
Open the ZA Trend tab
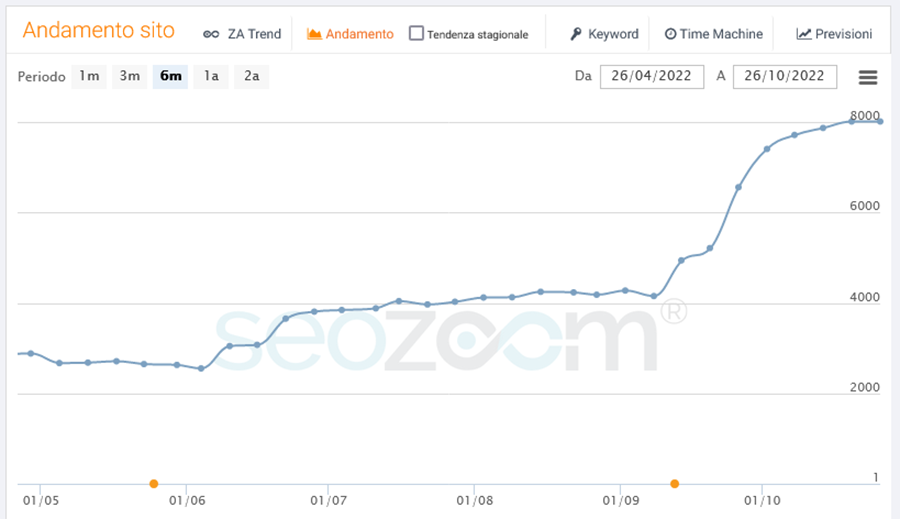(x=254, y=34)
